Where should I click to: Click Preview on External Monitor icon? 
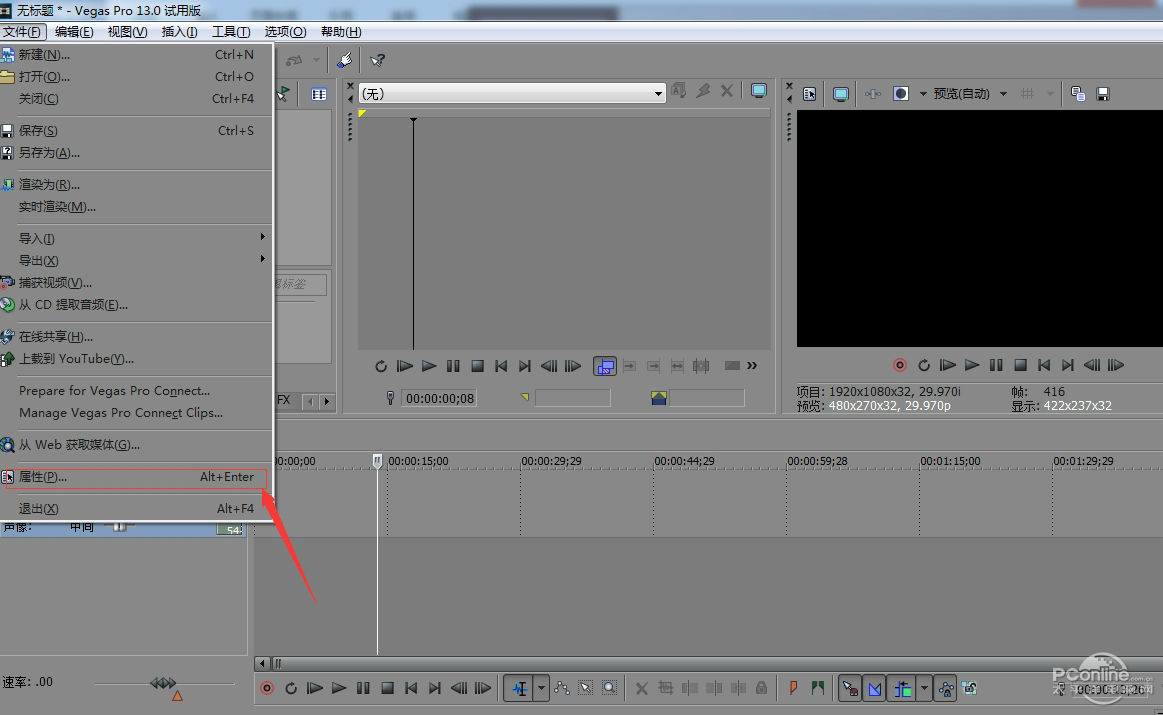click(840, 94)
